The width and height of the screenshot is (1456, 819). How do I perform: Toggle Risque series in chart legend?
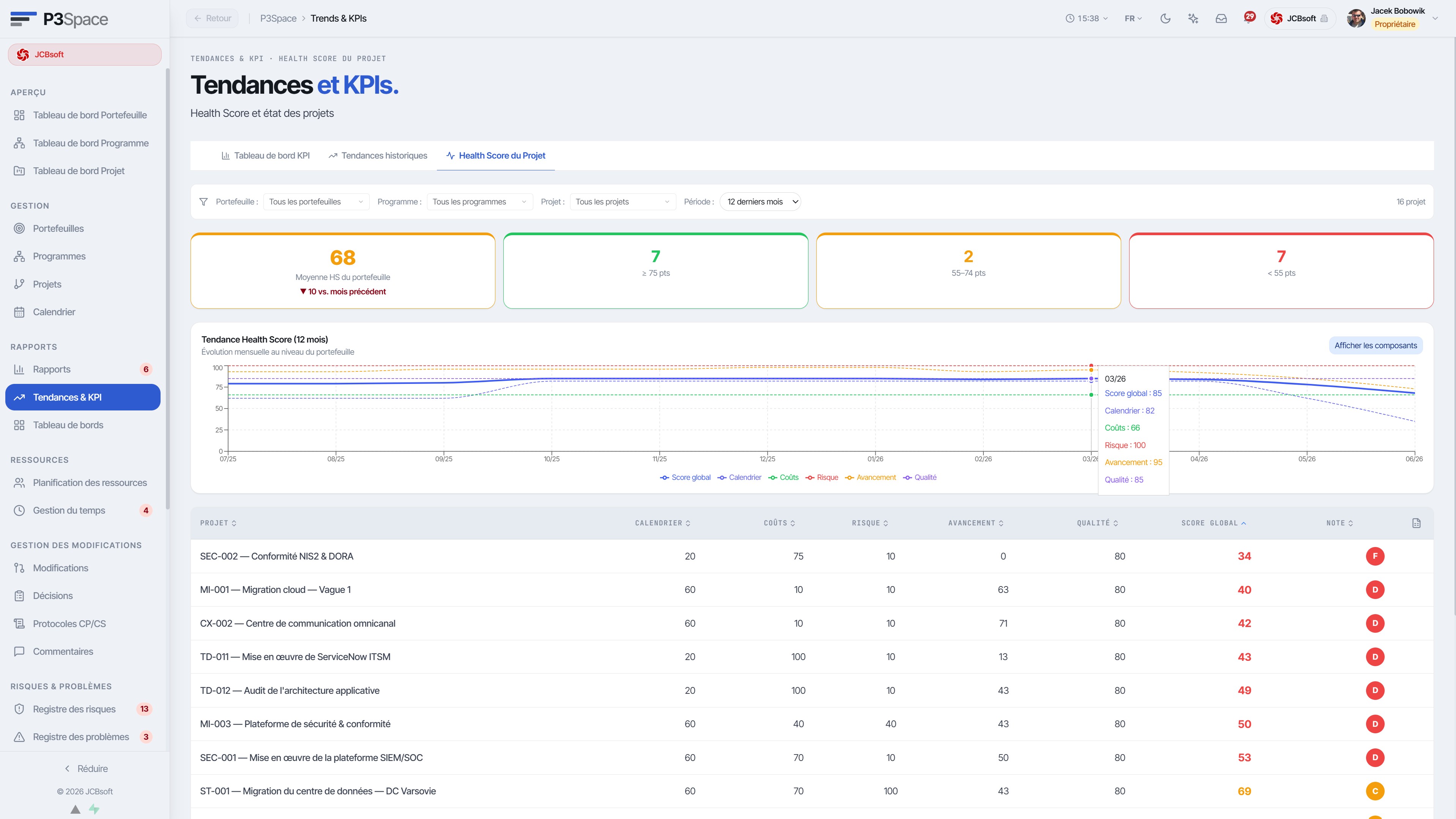822,478
